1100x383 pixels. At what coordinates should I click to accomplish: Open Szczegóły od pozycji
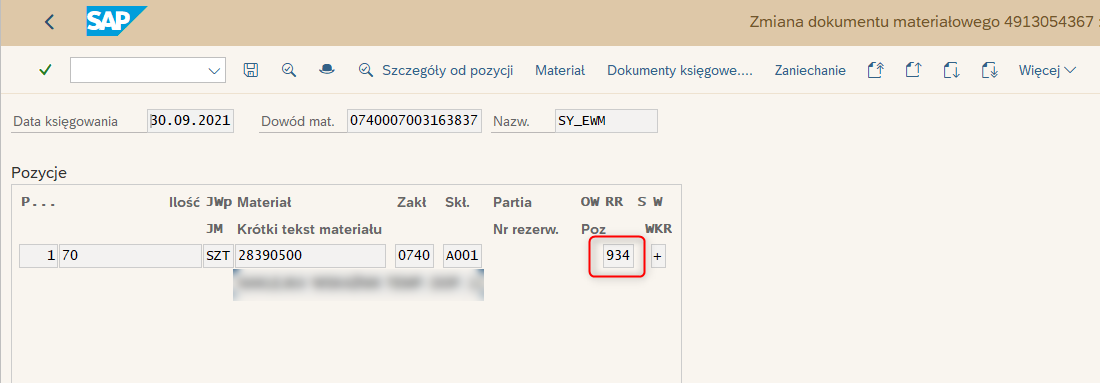coord(436,70)
